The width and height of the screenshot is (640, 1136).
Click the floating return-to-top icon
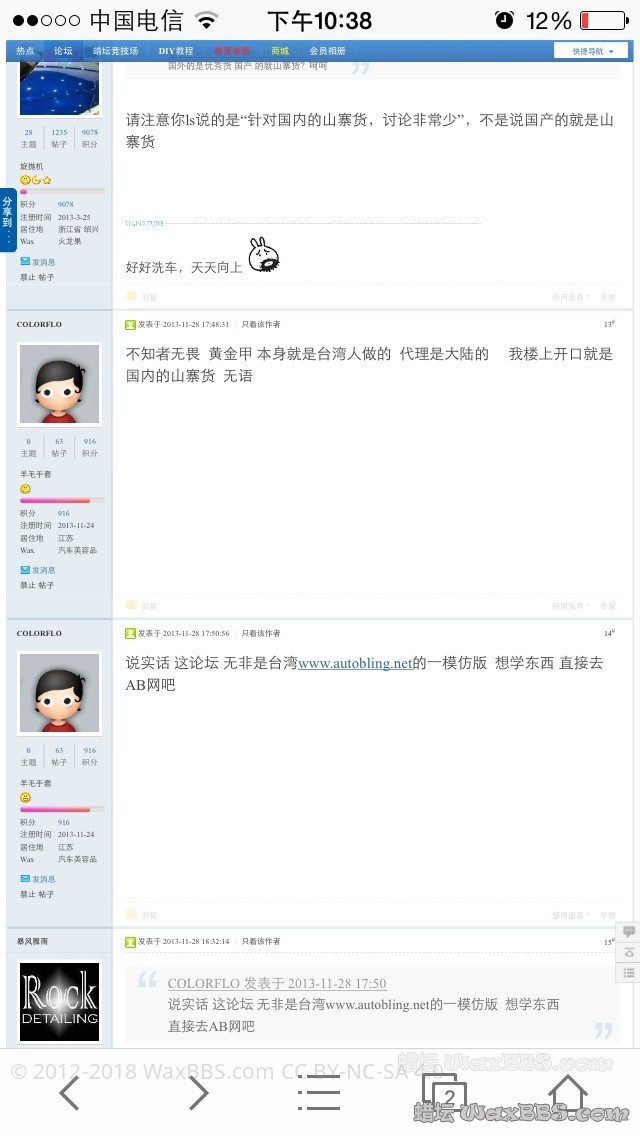[628, 952]
